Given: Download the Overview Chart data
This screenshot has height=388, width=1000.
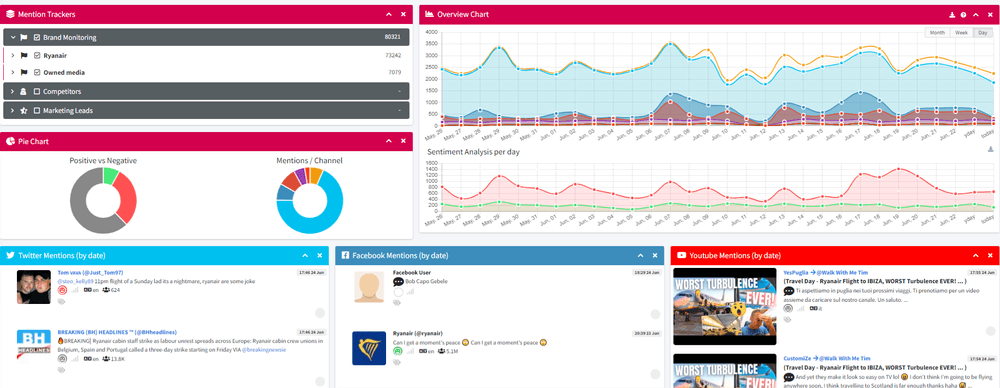Looking at the screenshot, I should (x=952, y=14).
